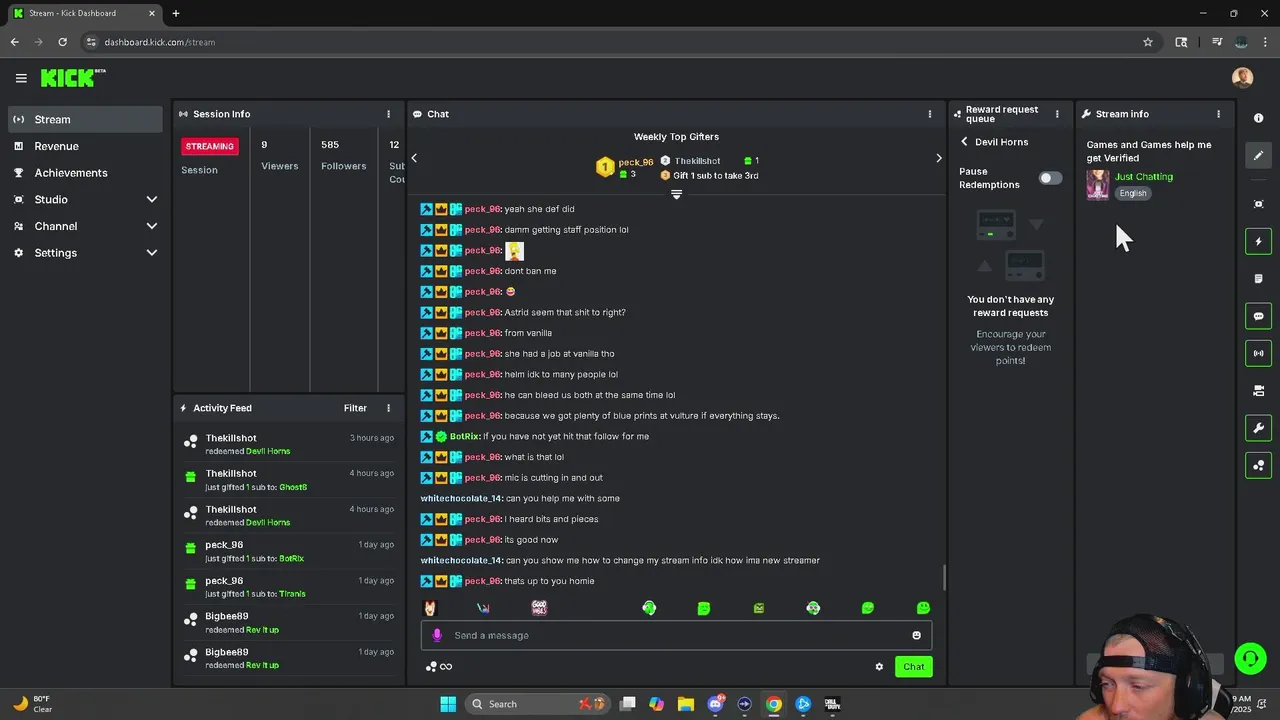Collapse the Weekly Top Gifters banner

click(x=676, y=194)
